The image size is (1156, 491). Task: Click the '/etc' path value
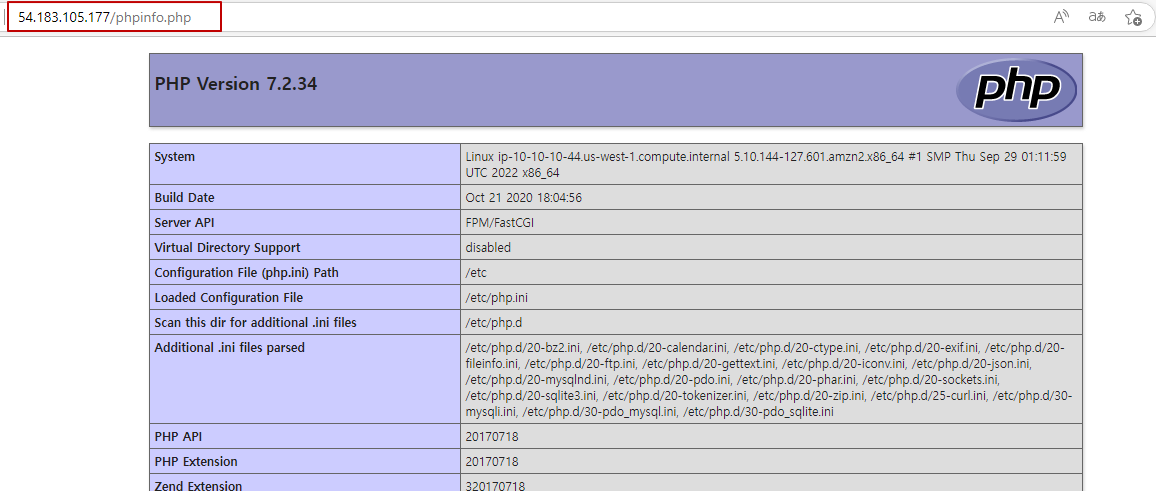point(476,273)
